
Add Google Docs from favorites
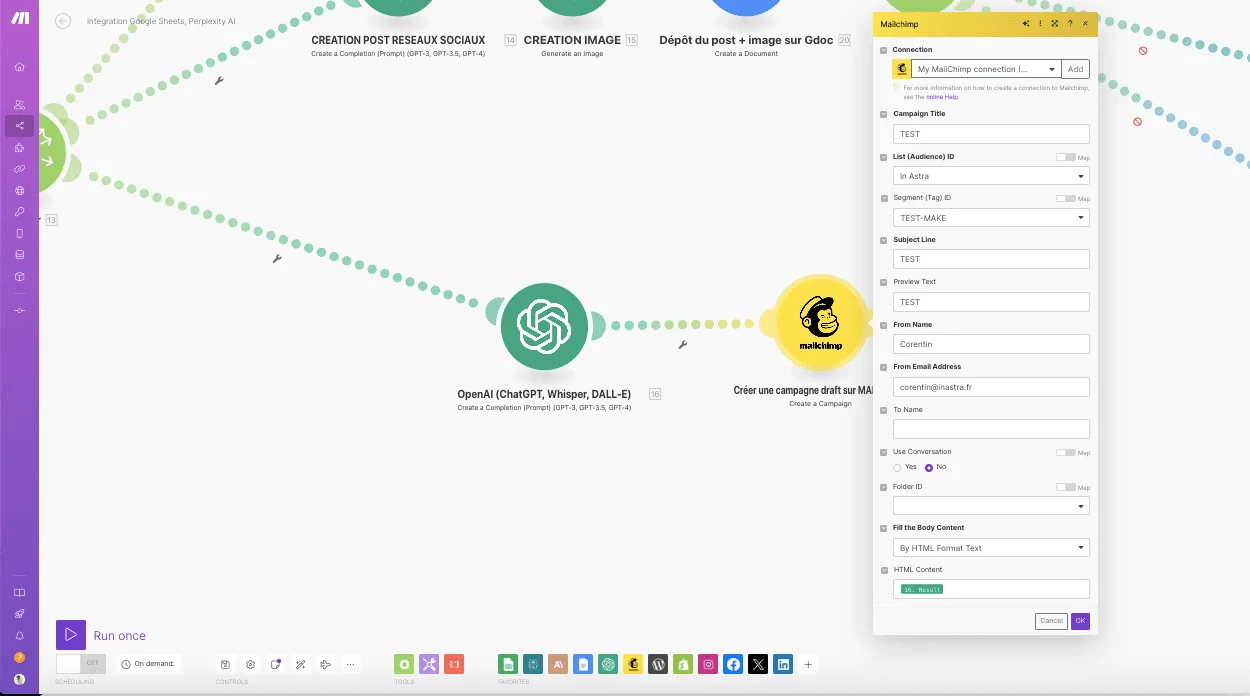[583, 664]
